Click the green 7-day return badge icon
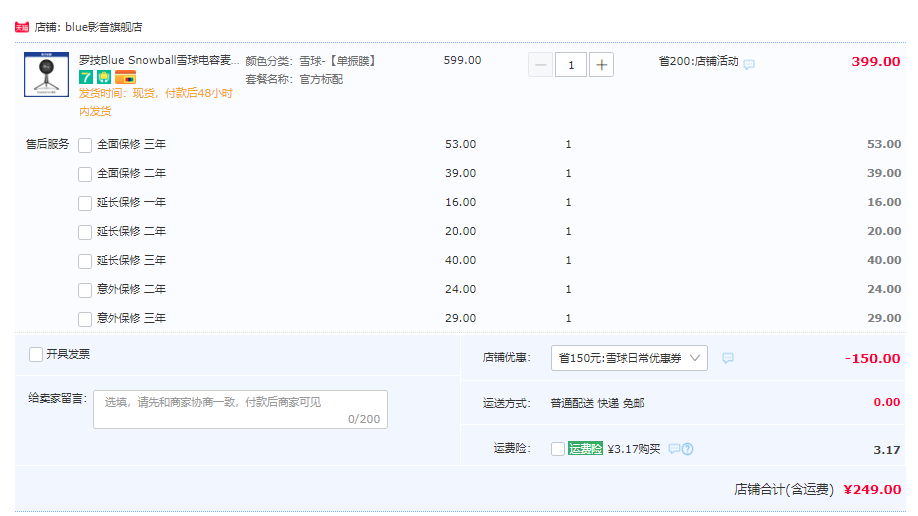This screenshot has width=918, height=516. point(86,77)
